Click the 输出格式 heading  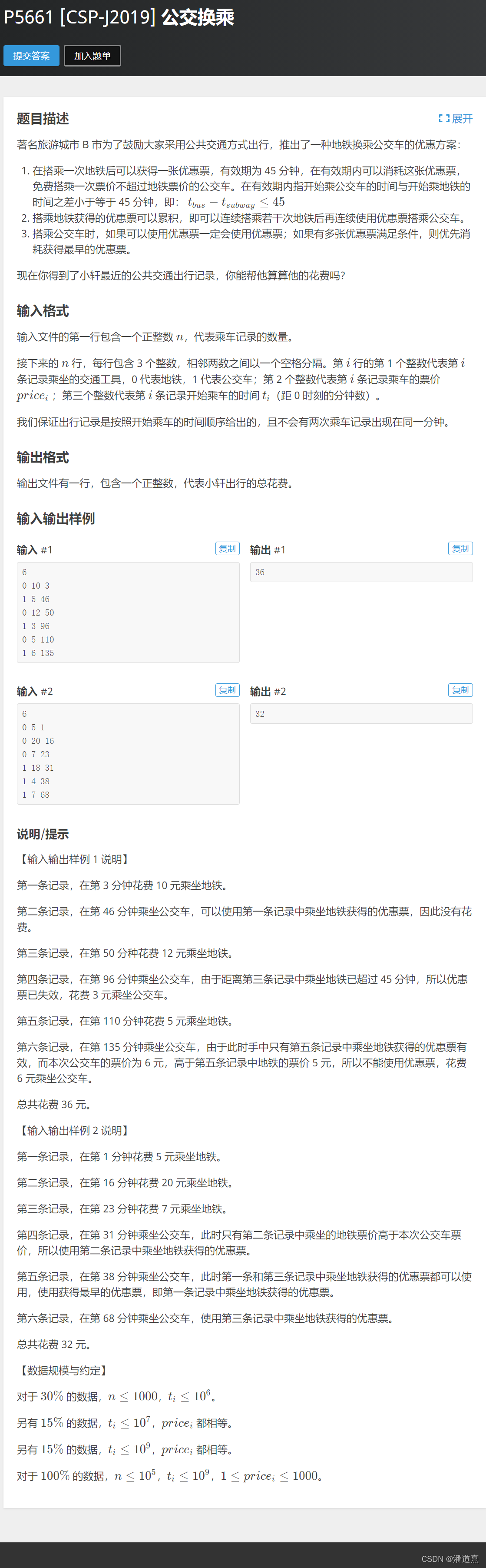tap(43, 457)
